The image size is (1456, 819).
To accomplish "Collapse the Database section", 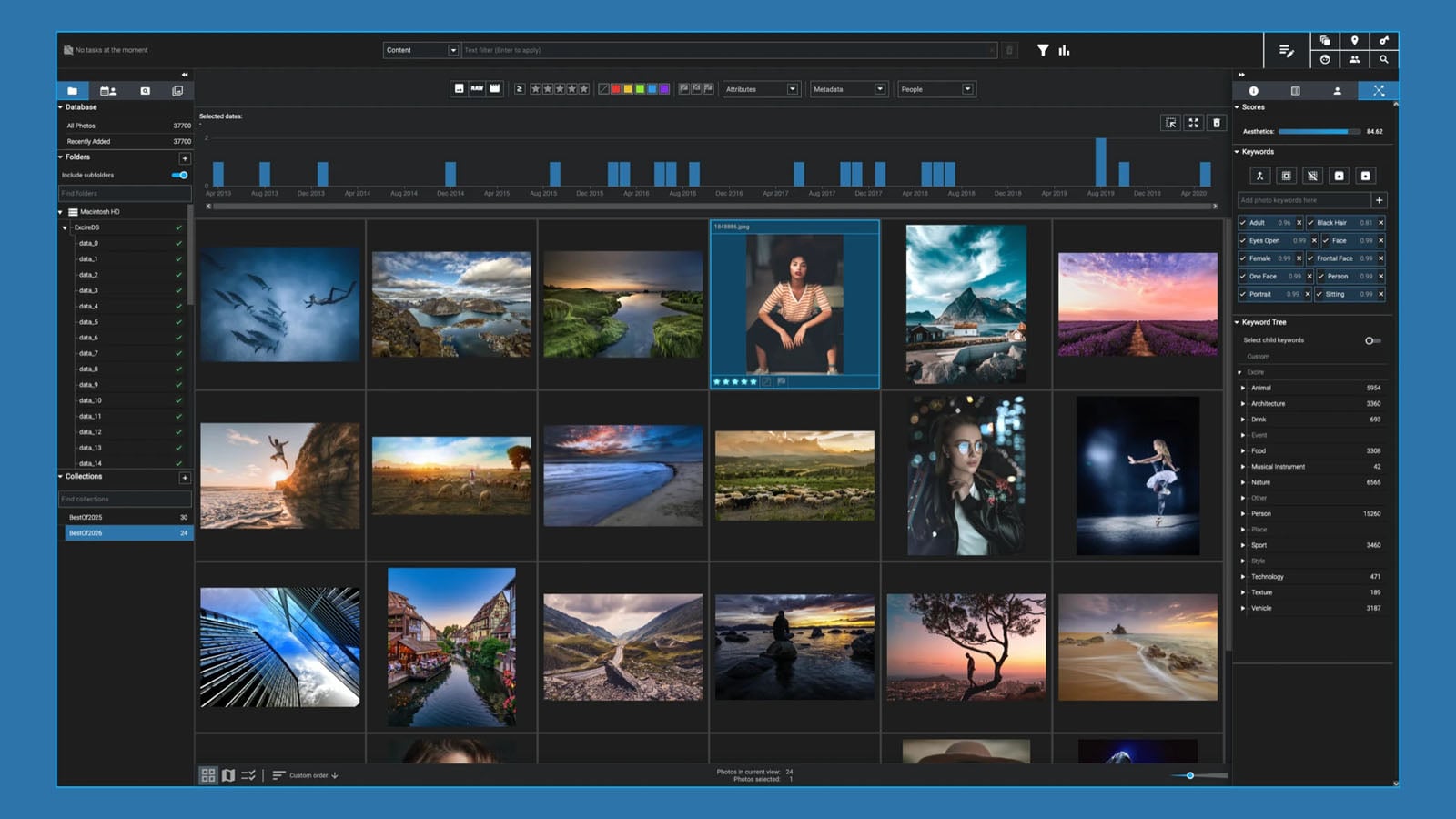I will pos(61,107).
